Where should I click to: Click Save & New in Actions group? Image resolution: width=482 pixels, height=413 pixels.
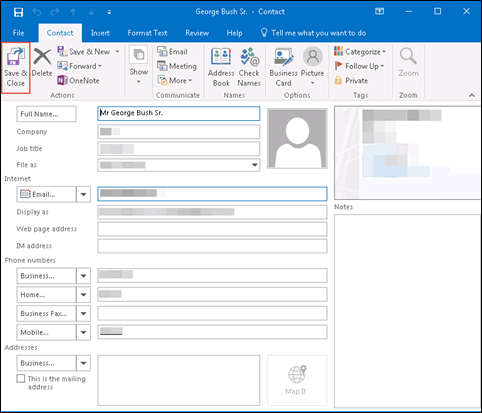(84, 52)
